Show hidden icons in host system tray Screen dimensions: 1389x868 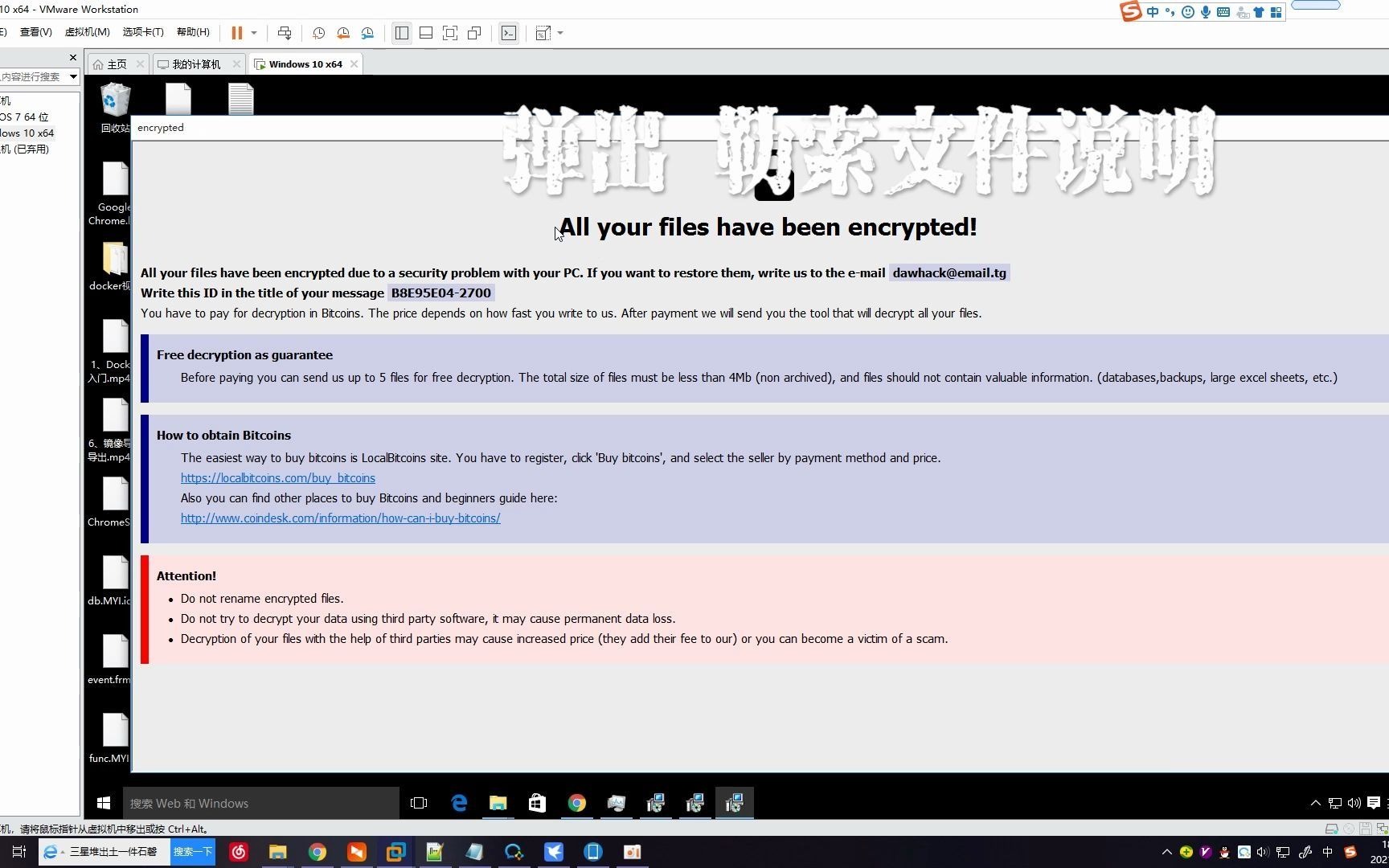click(x=1167, y=852)
